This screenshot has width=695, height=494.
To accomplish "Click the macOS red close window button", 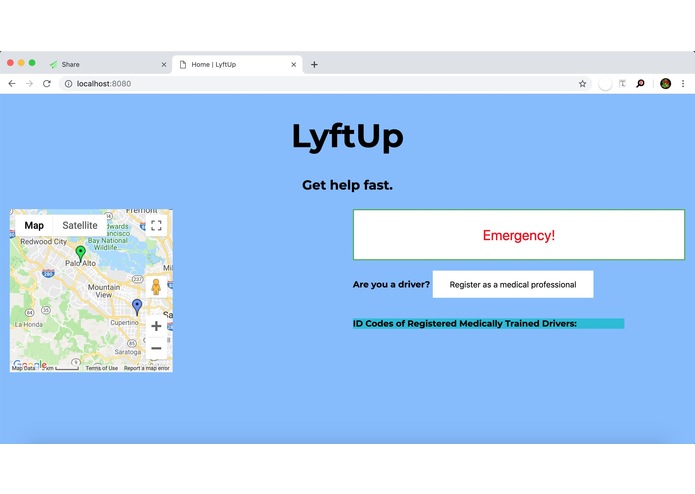I will click(10, 63).
